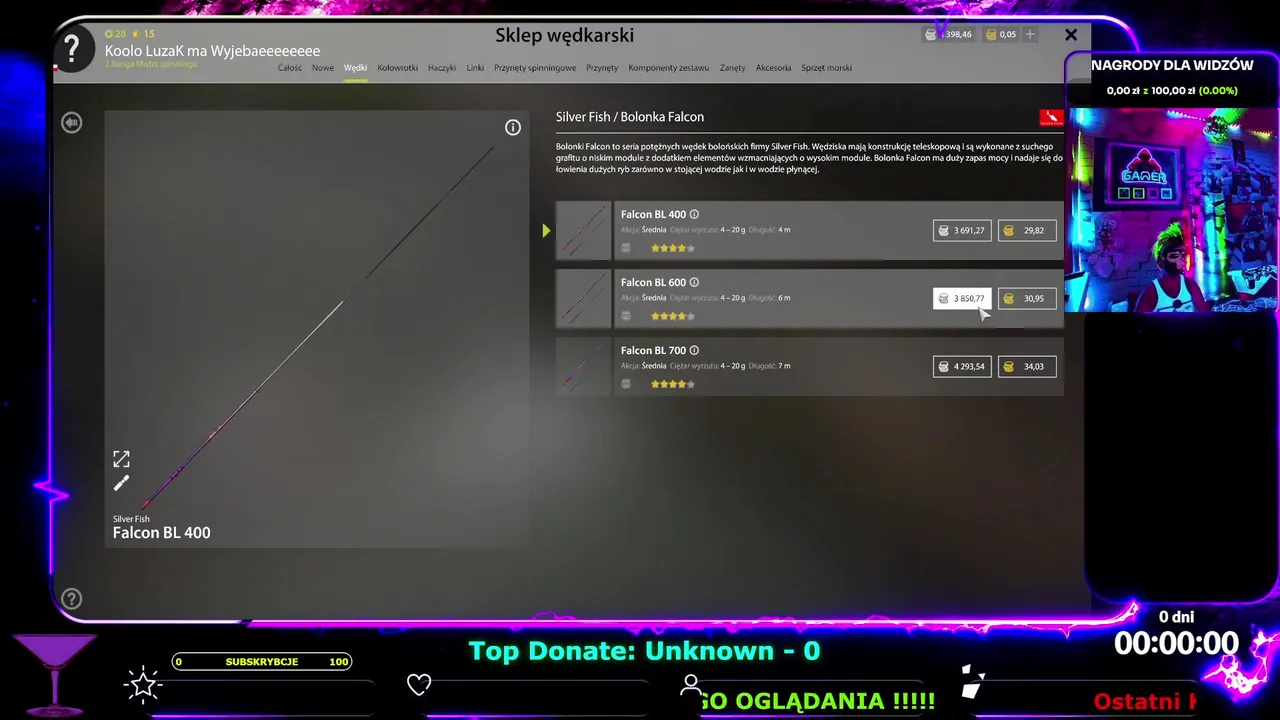This screenshot has width=1280, height=720.
Task: Click the question mark profile icon
Action: (72, 48)
